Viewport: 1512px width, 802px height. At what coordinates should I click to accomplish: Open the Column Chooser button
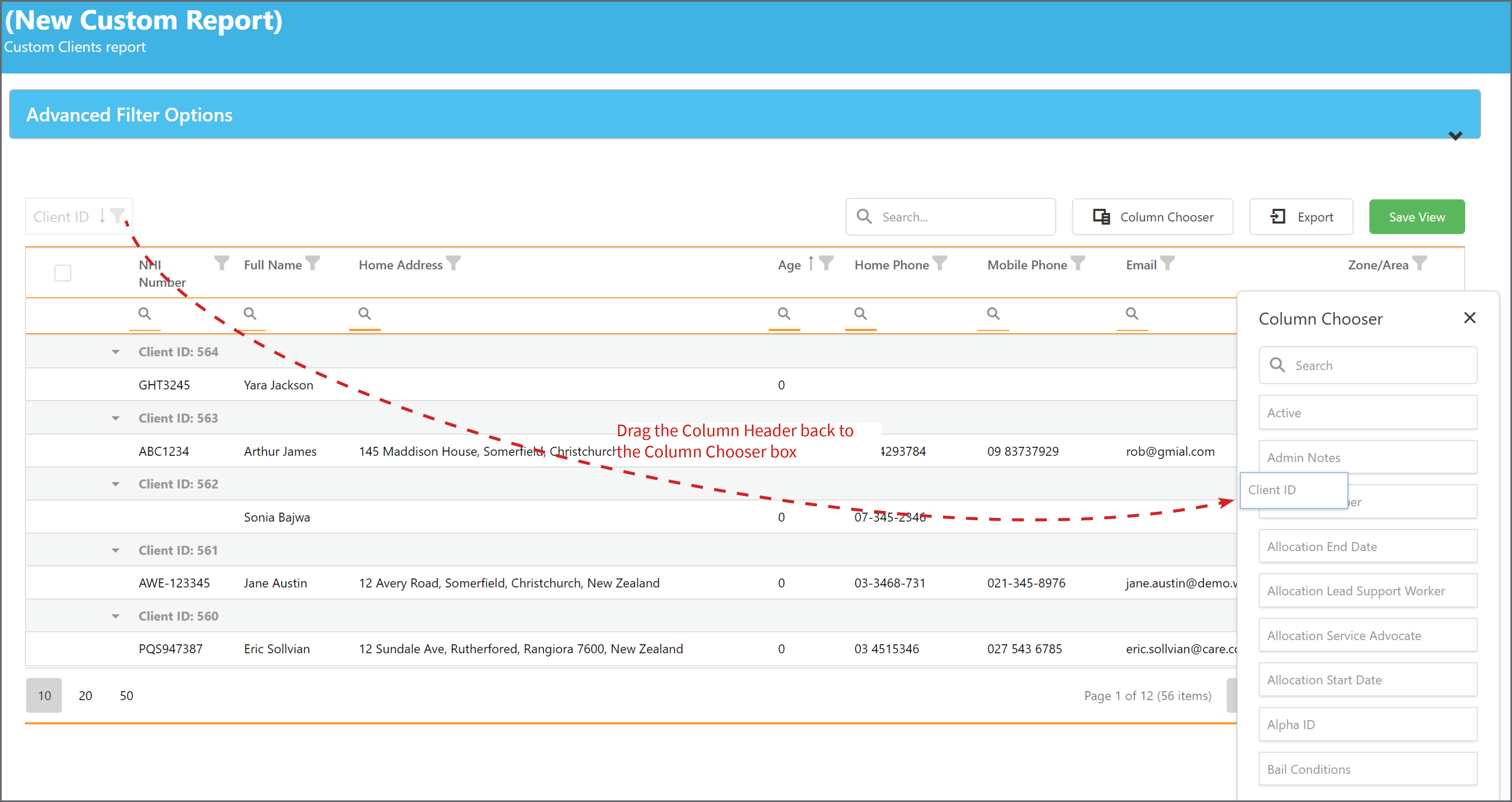point(1153,217)
